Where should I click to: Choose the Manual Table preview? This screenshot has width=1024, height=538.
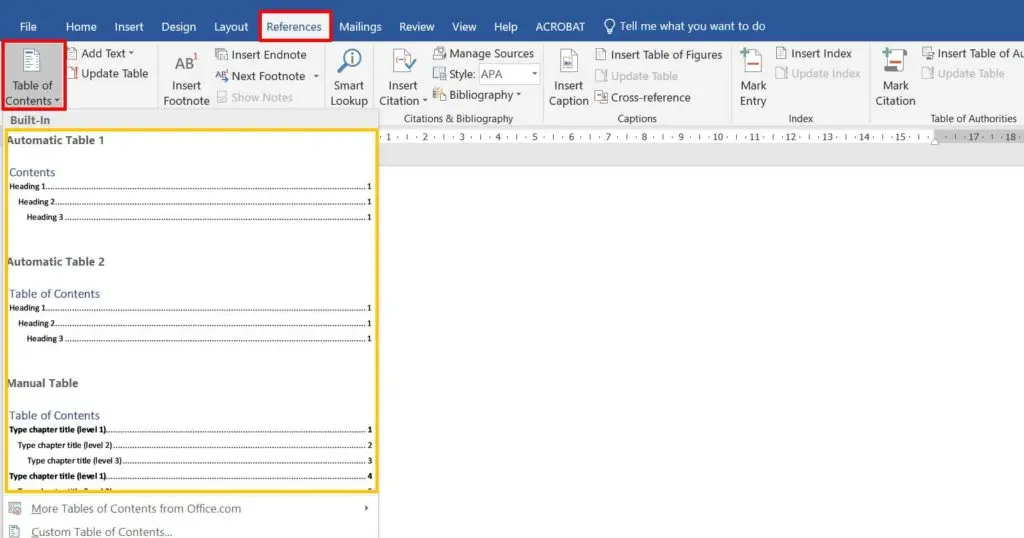(191, 432)
